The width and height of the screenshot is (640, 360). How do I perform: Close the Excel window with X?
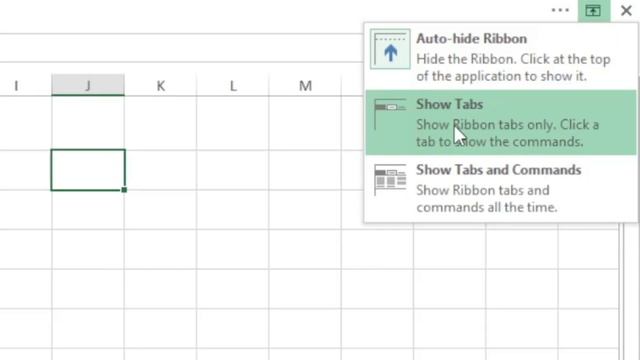click(626, 11)
